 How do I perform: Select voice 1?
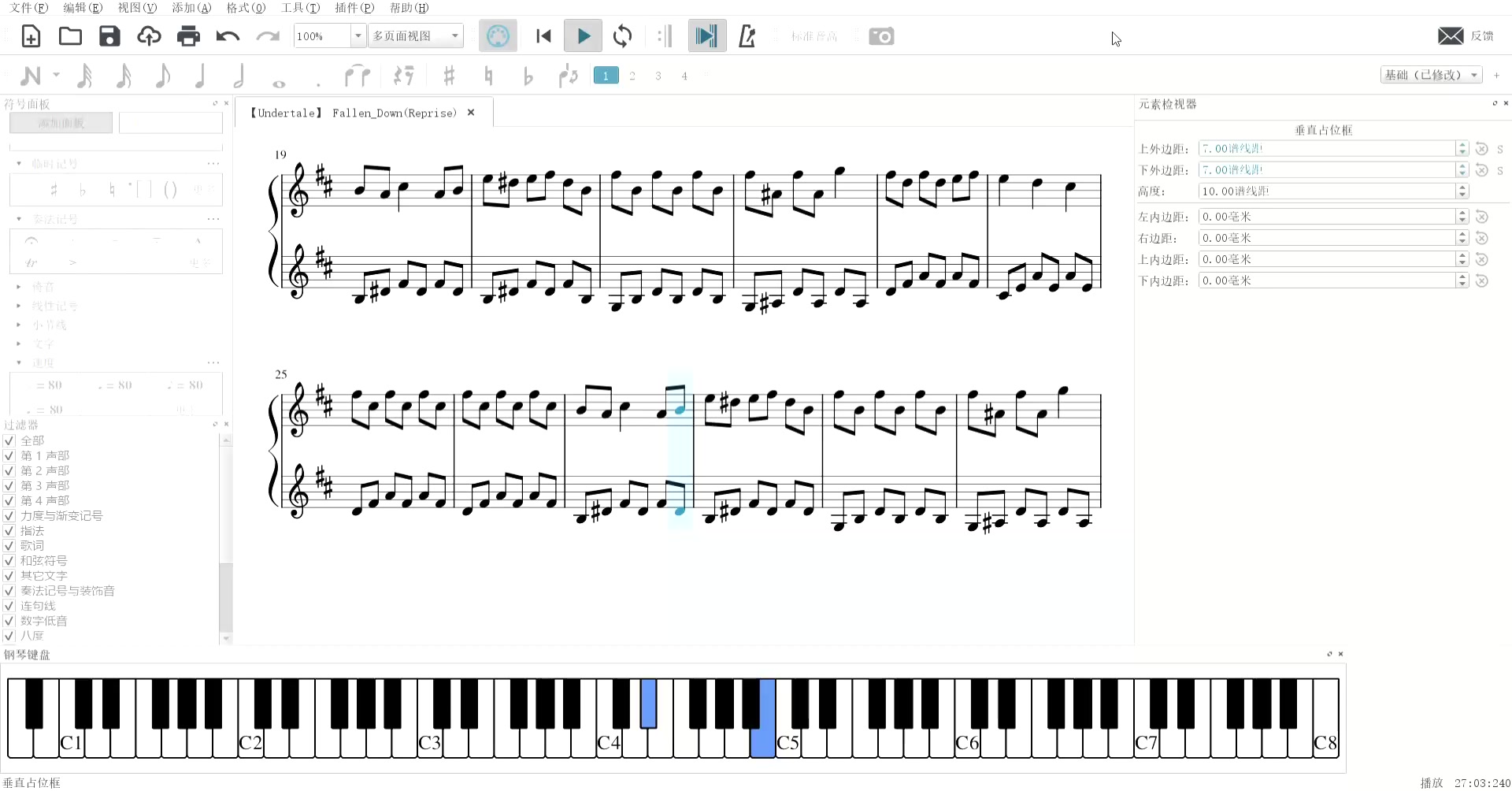[x=606, y=76]
